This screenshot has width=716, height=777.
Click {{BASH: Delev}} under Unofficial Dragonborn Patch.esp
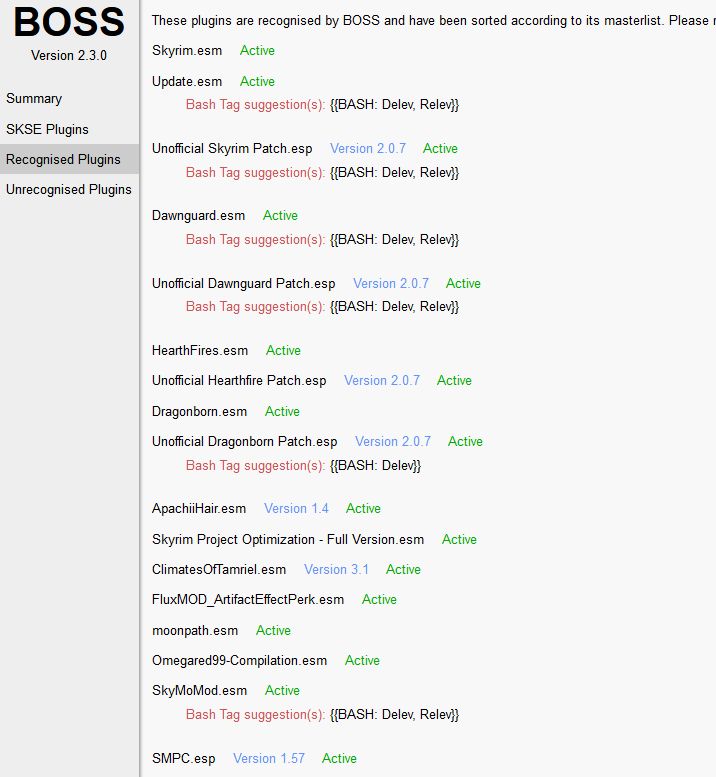(375, 466)
